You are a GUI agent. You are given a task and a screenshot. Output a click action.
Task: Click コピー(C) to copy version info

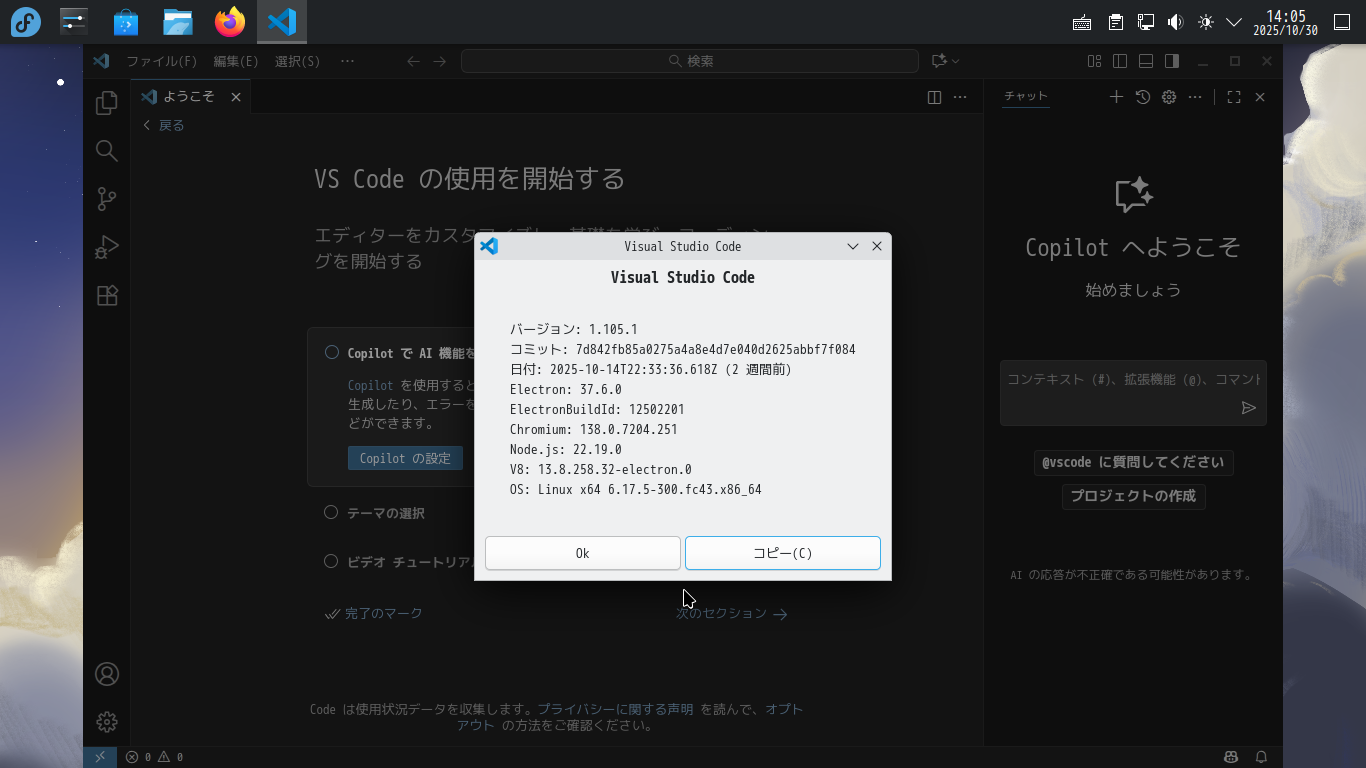click(x=783, y=553)
